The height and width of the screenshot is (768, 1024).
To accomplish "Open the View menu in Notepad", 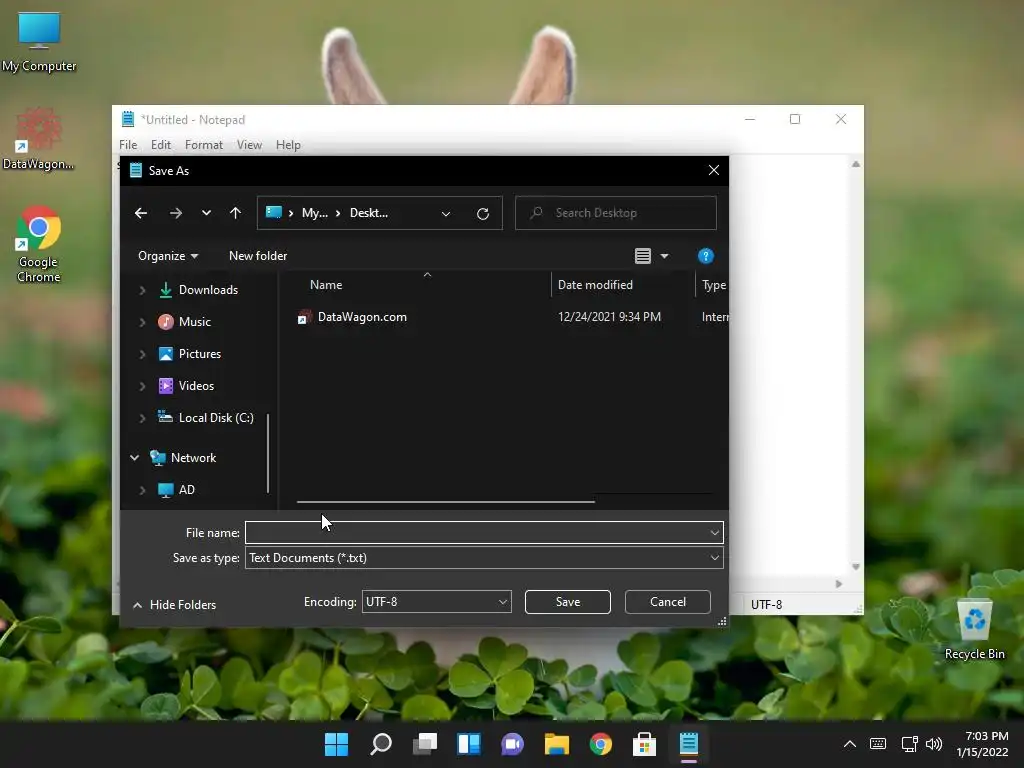I will point(249,145).
